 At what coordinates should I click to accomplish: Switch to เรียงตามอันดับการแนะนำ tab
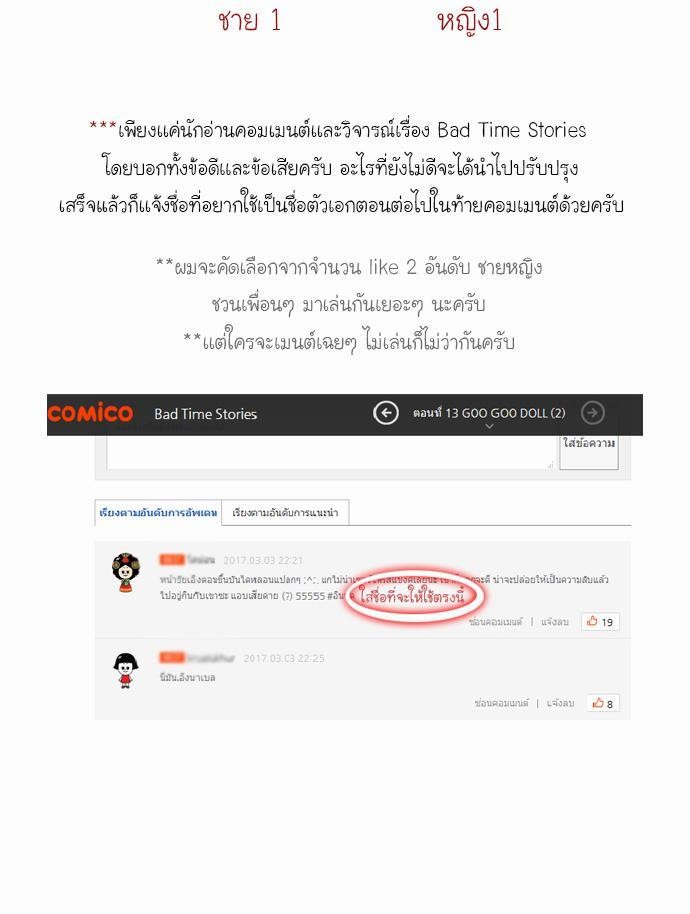pos(285,512)
